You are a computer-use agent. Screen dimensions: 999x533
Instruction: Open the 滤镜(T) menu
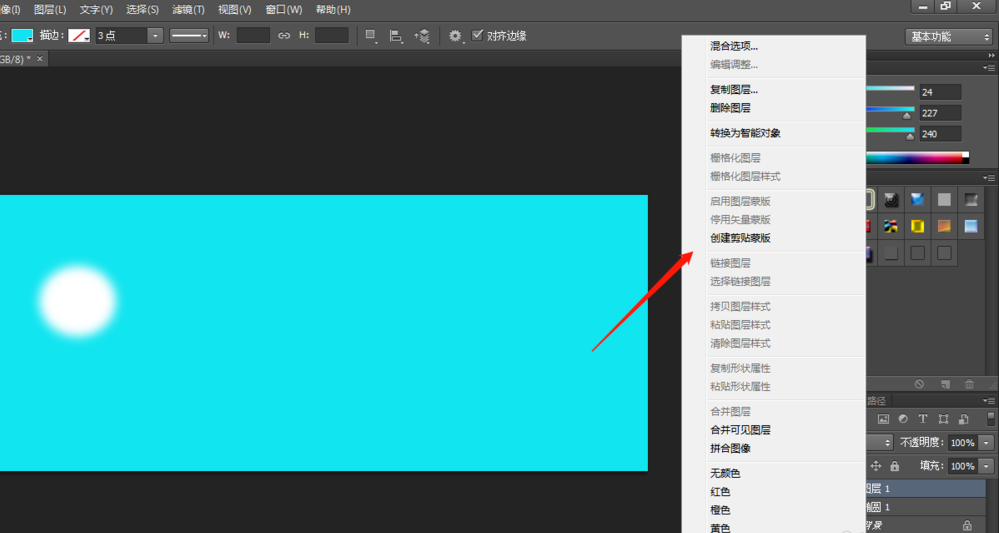click(188, 9)
